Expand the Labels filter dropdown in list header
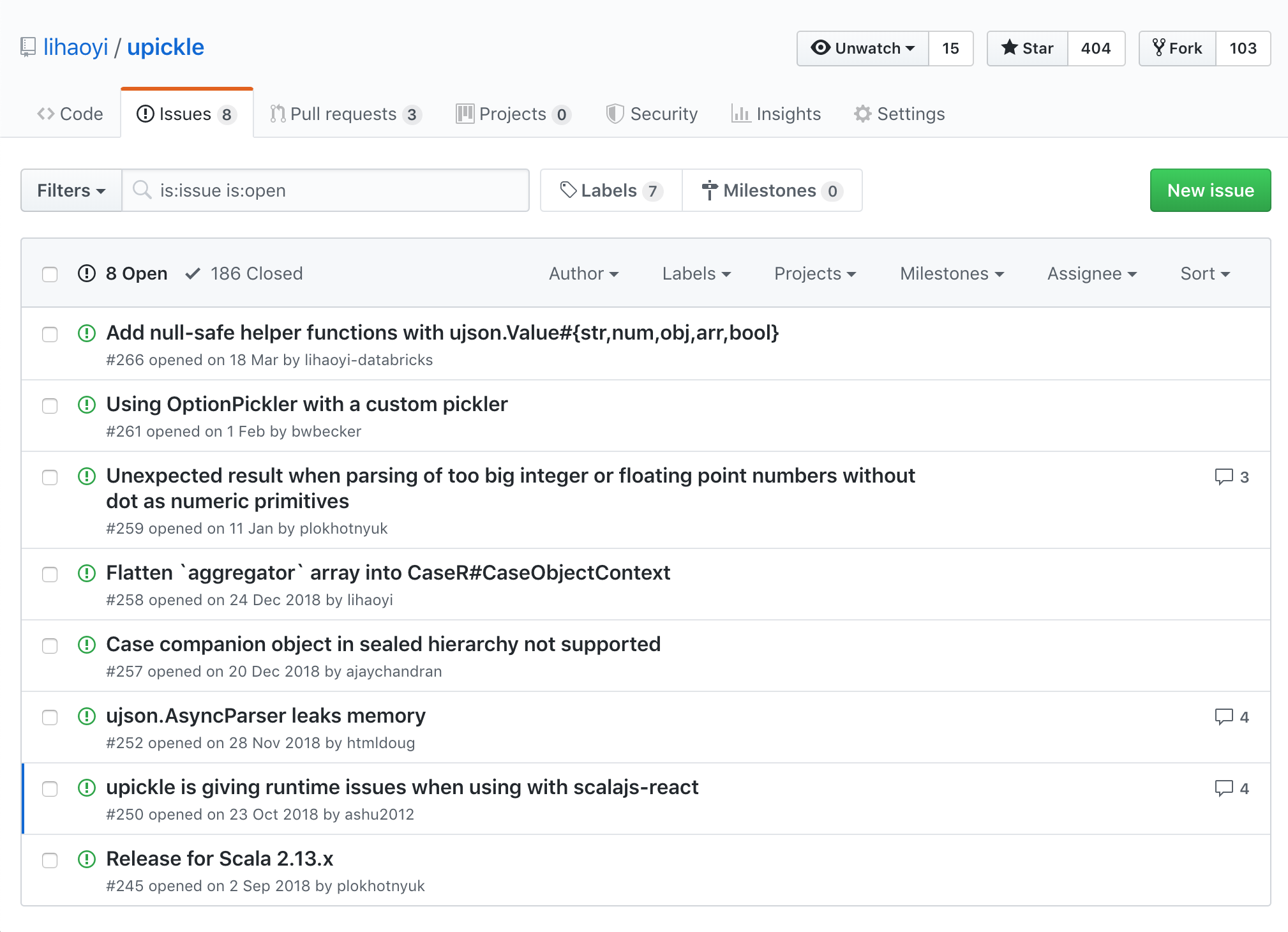Image resolution: width=1288 pixels, height=932 pixels. tap(696, 274)
